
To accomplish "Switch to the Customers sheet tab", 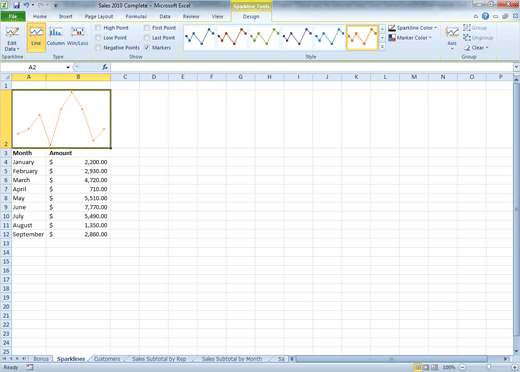I will tap(107, 359).
